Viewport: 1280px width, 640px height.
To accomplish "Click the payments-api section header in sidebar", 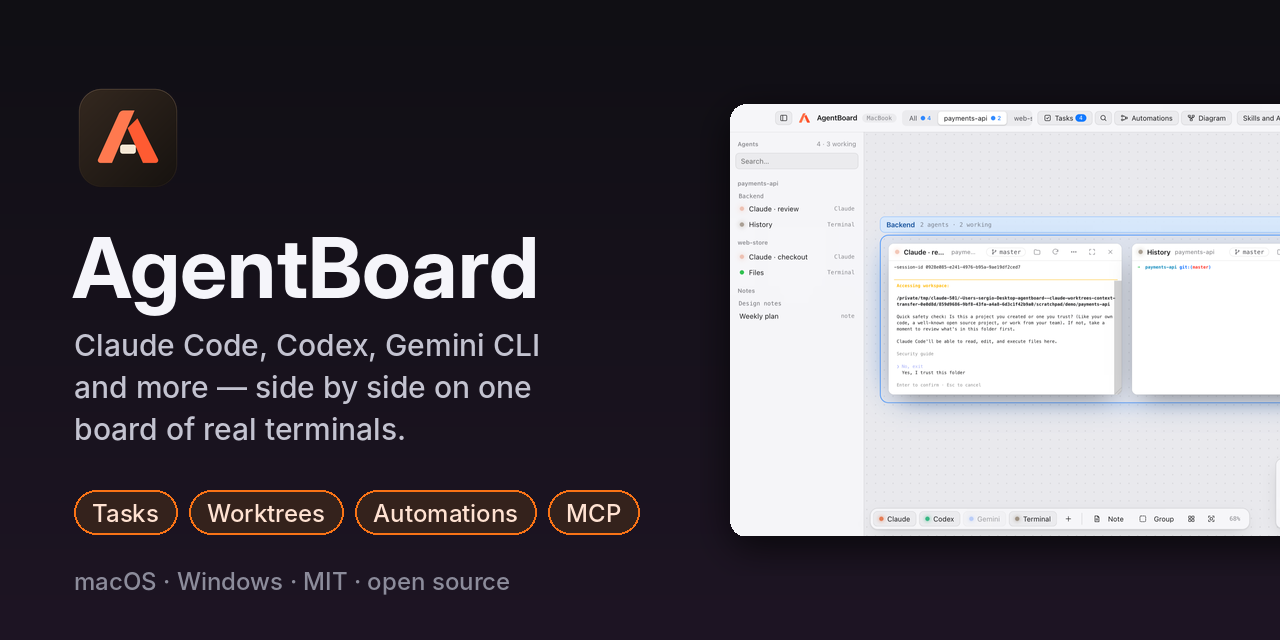I will tap(758, 183).
